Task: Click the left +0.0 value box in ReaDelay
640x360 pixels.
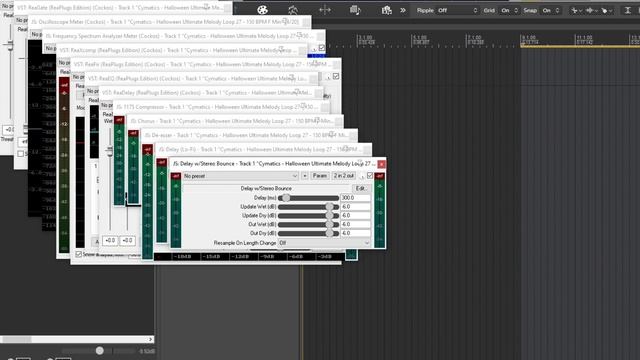Action: (110, 241)
